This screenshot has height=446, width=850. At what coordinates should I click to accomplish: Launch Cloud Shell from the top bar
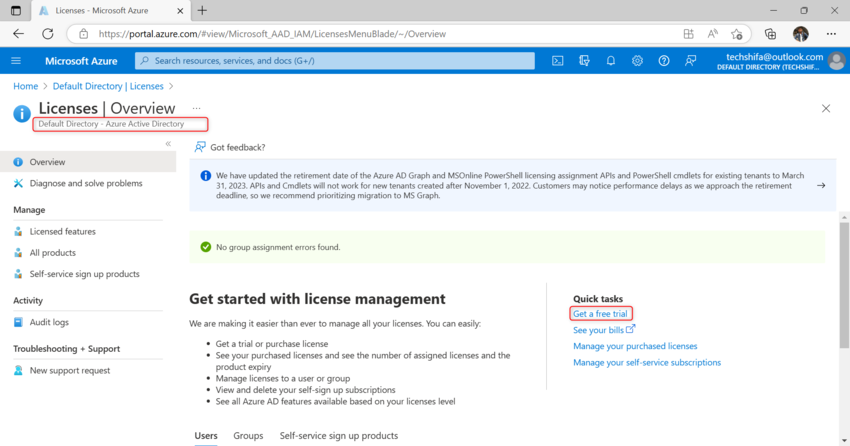pos(557,61)
